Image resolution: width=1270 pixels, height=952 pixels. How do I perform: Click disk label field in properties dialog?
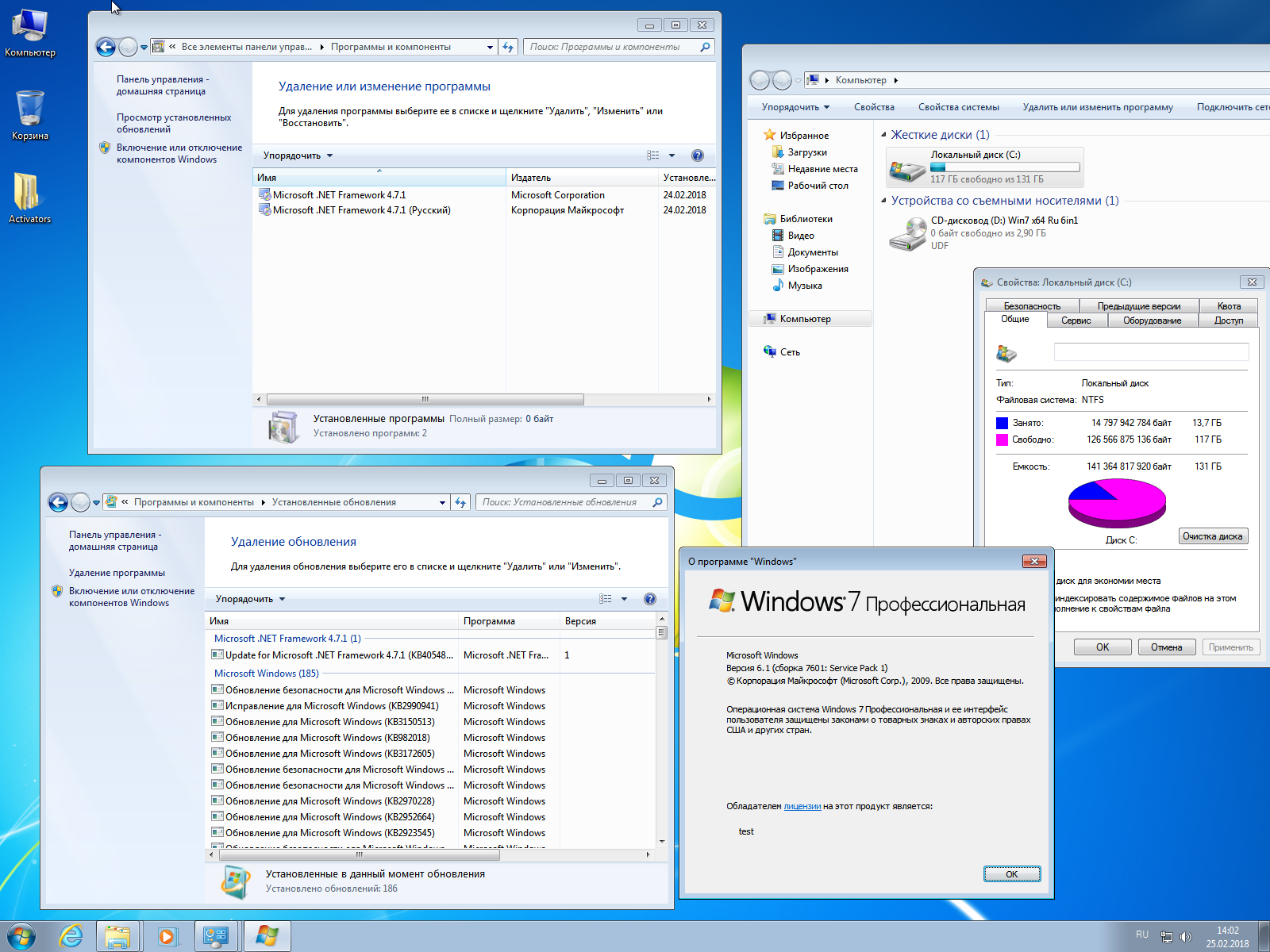pos(1151,352)
